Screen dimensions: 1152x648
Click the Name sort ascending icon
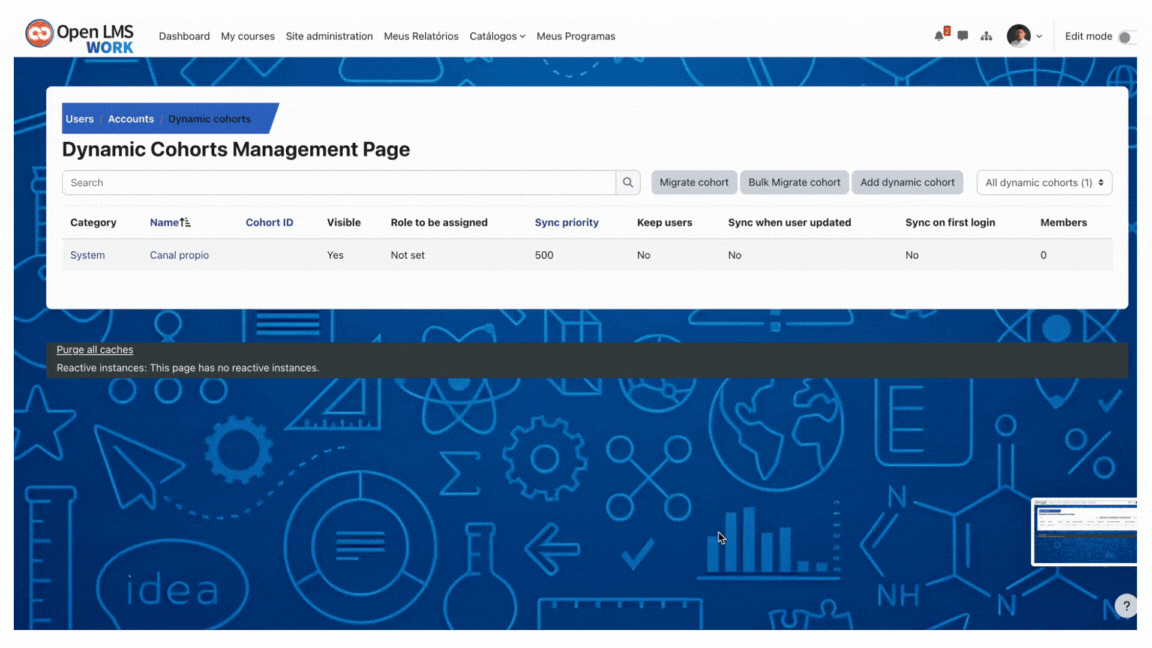coord(185,223)
